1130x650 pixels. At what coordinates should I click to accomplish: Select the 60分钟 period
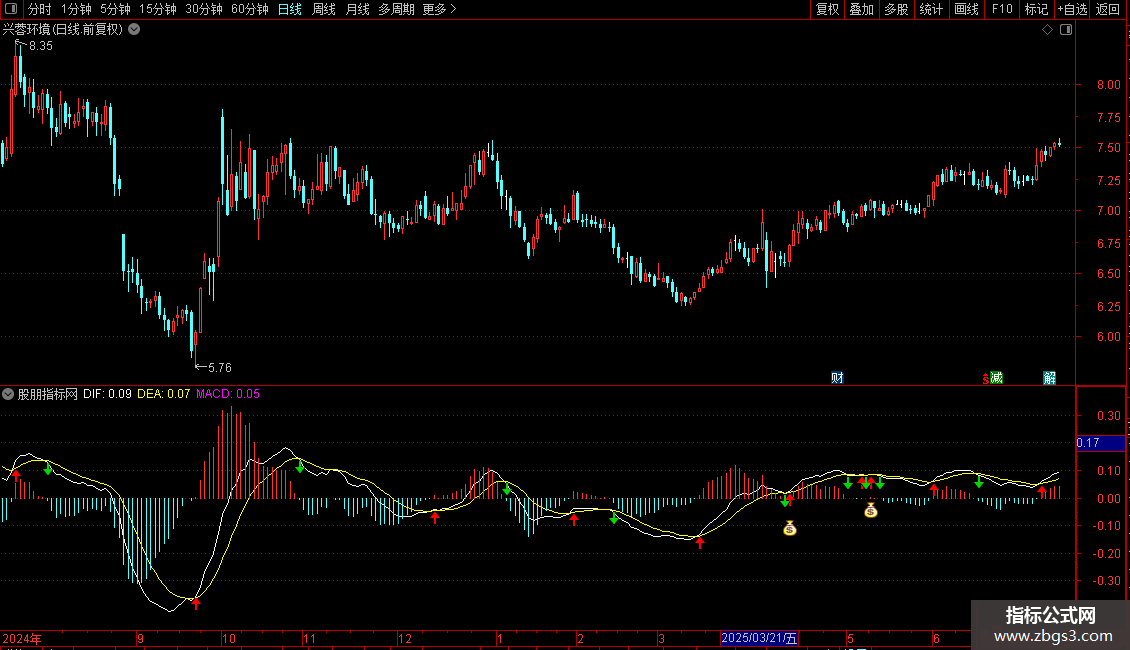click(x=250, y=9)
